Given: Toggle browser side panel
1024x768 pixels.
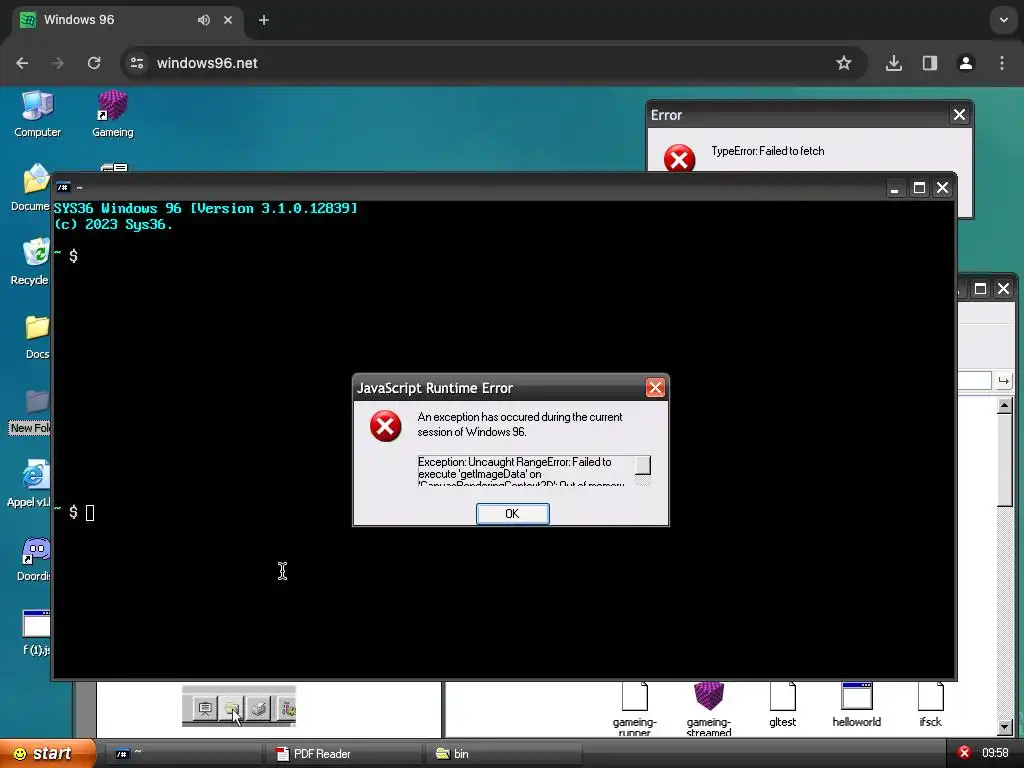Looking at the screenshot, I should click(x=929, y=63).
